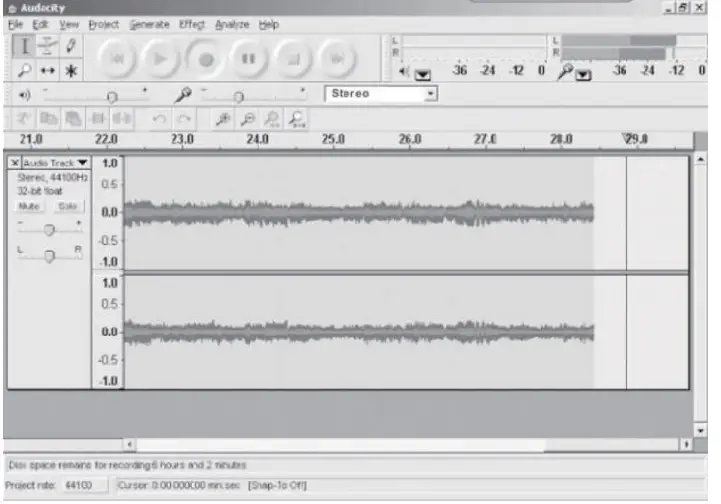The height and width of the screenshot is (504, 721).
Task: Open the Analyze menu
Action: tap(232, 24)
